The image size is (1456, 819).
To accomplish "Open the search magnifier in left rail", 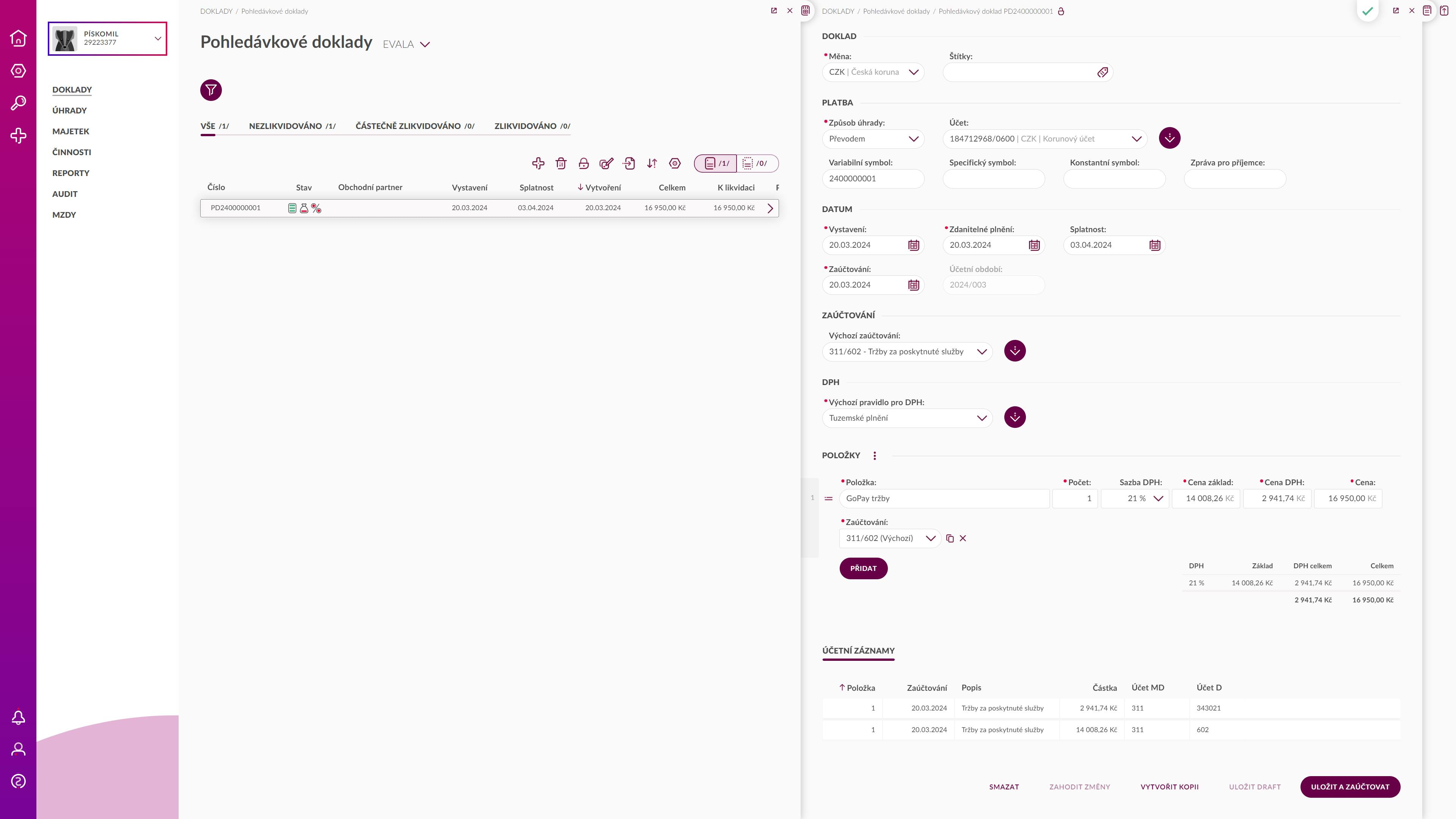I will tap(18, 103).
